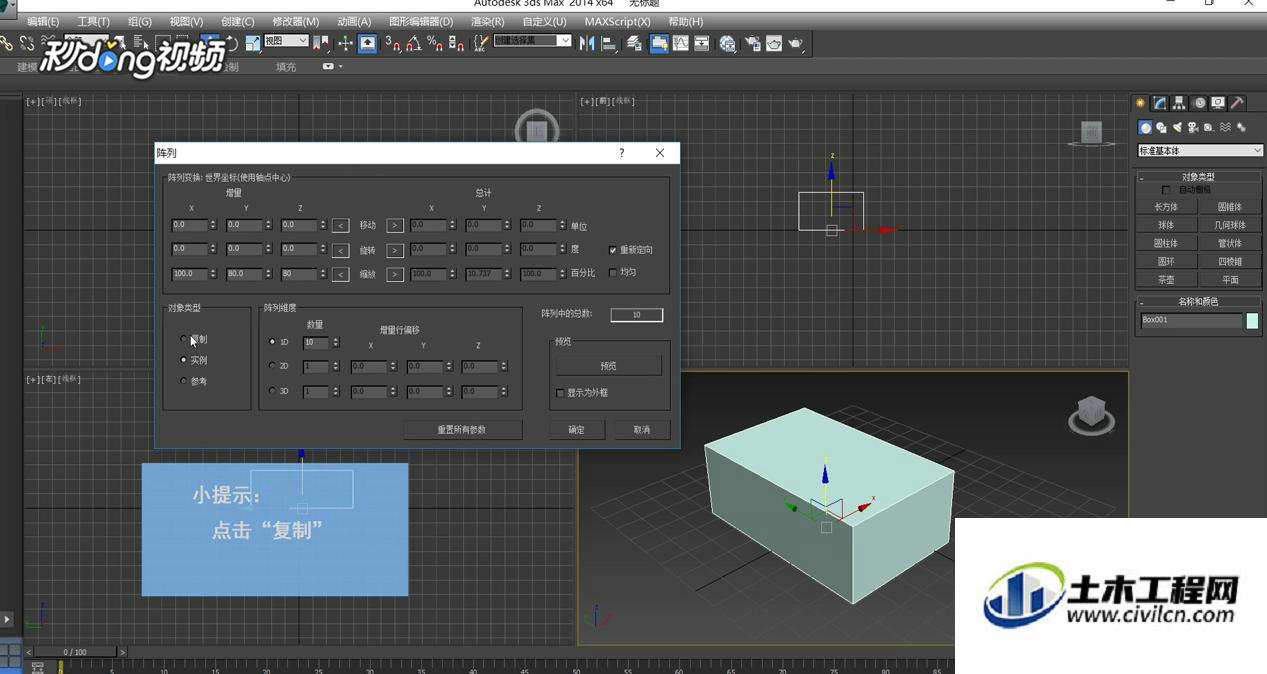The width and height of the screenshot is (1267, 674).
Task: Toggle the 自动栅格 checkbox
Action: 1166,190
